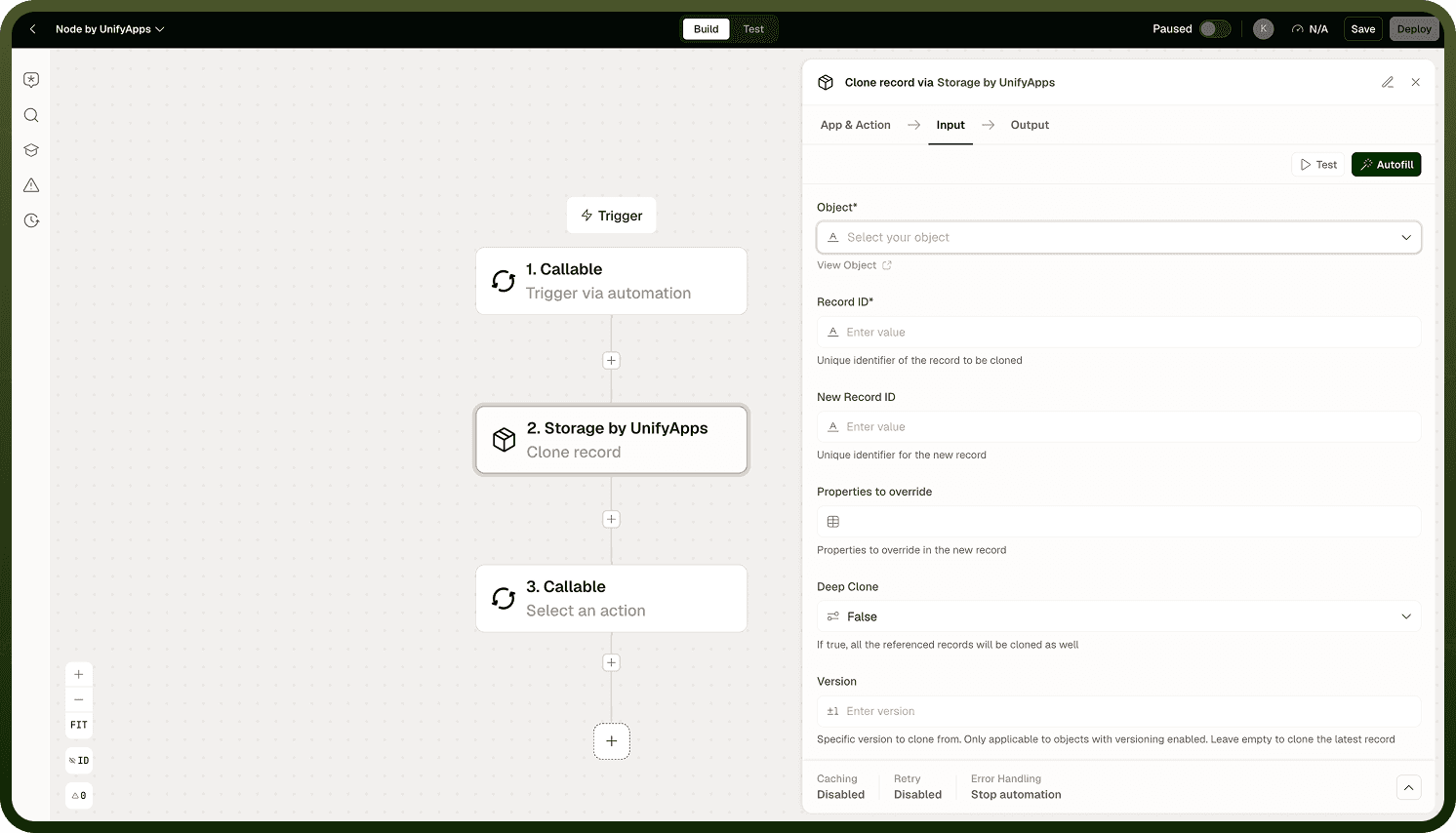Go to the Output tab
This screenshot has width=1456, height=833.
click(x=1030, y=125)
